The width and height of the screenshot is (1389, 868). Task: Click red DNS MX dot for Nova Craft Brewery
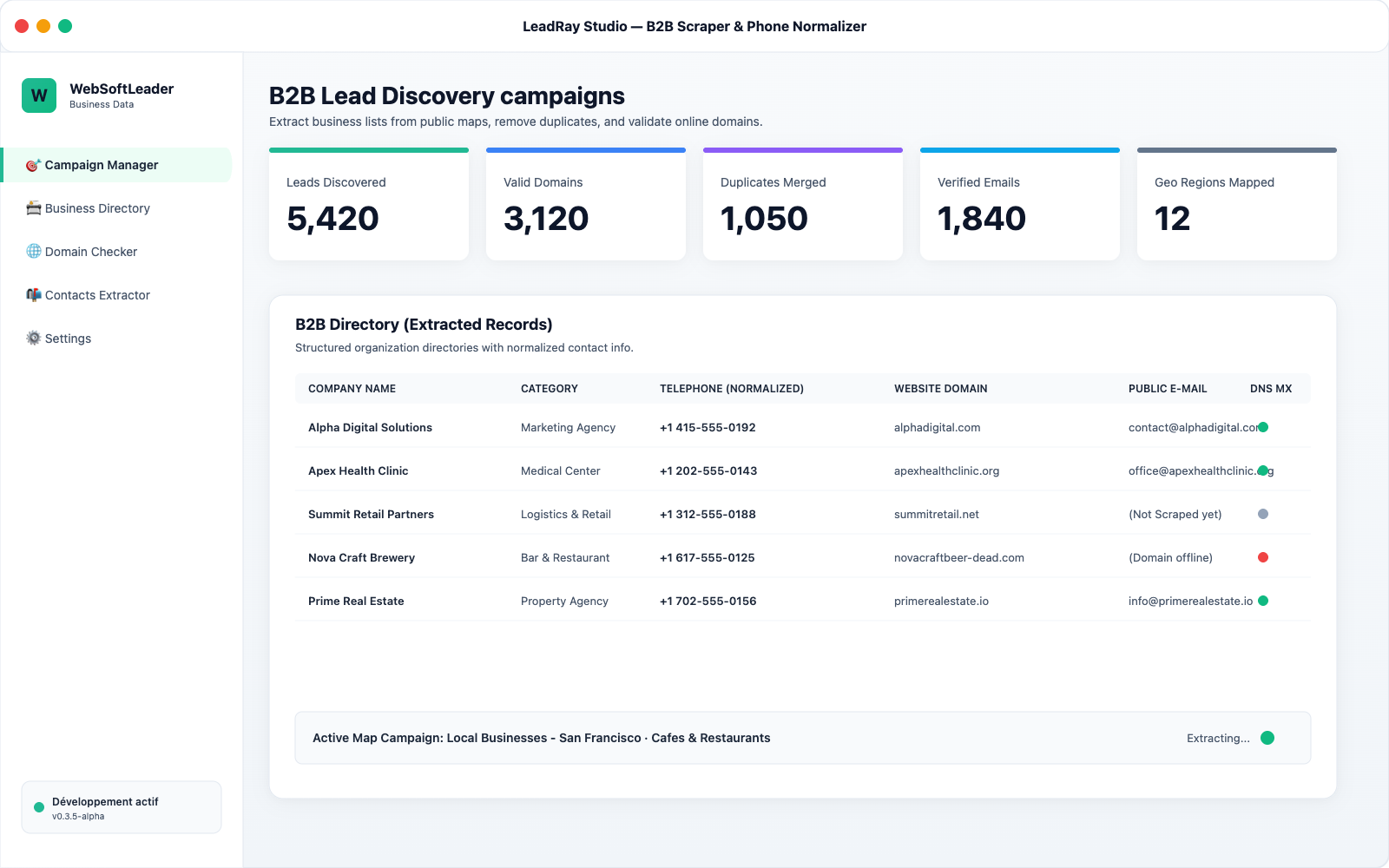[1263, 557]
